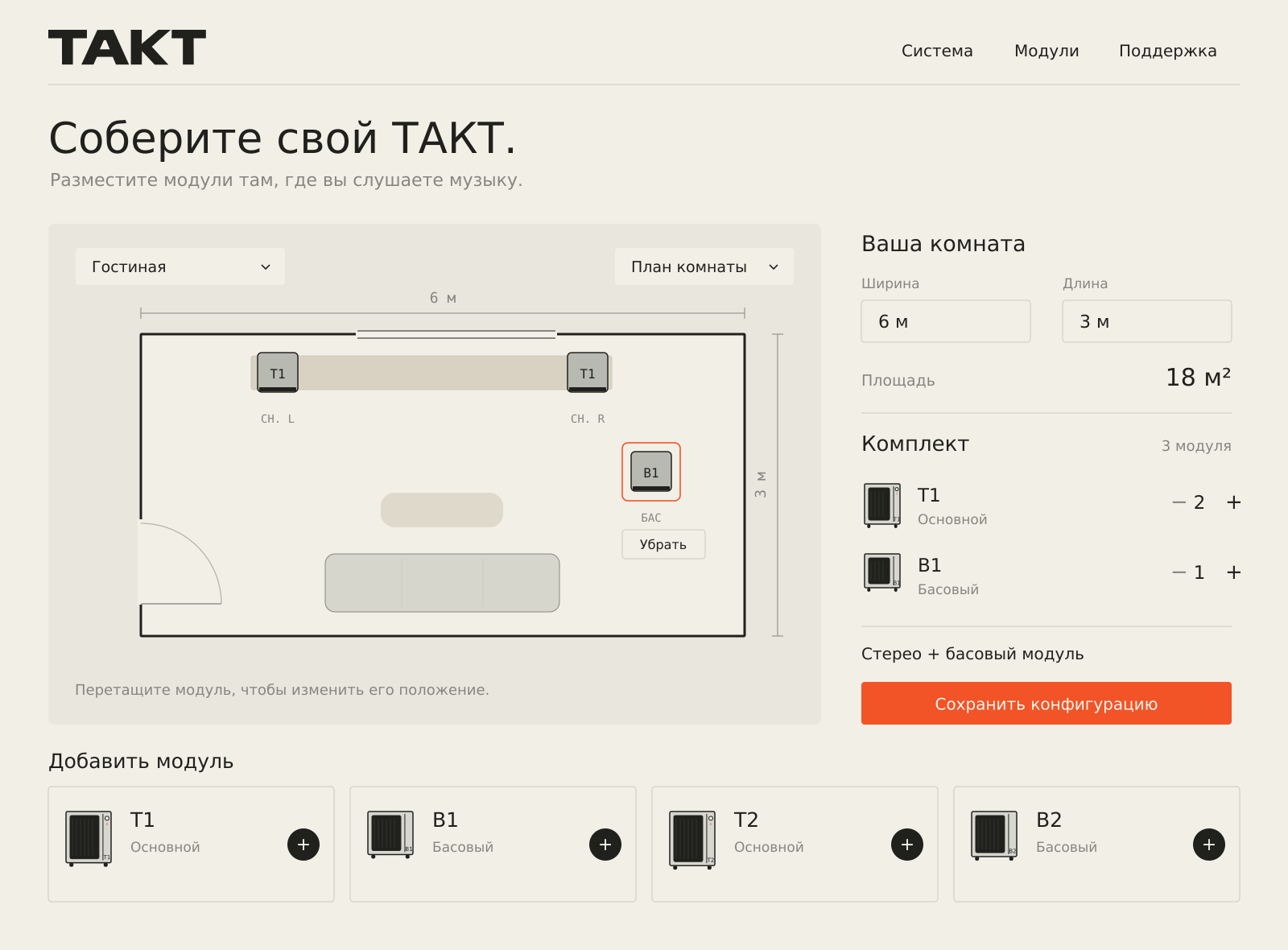Click the "СН. L" channel label

278,419
